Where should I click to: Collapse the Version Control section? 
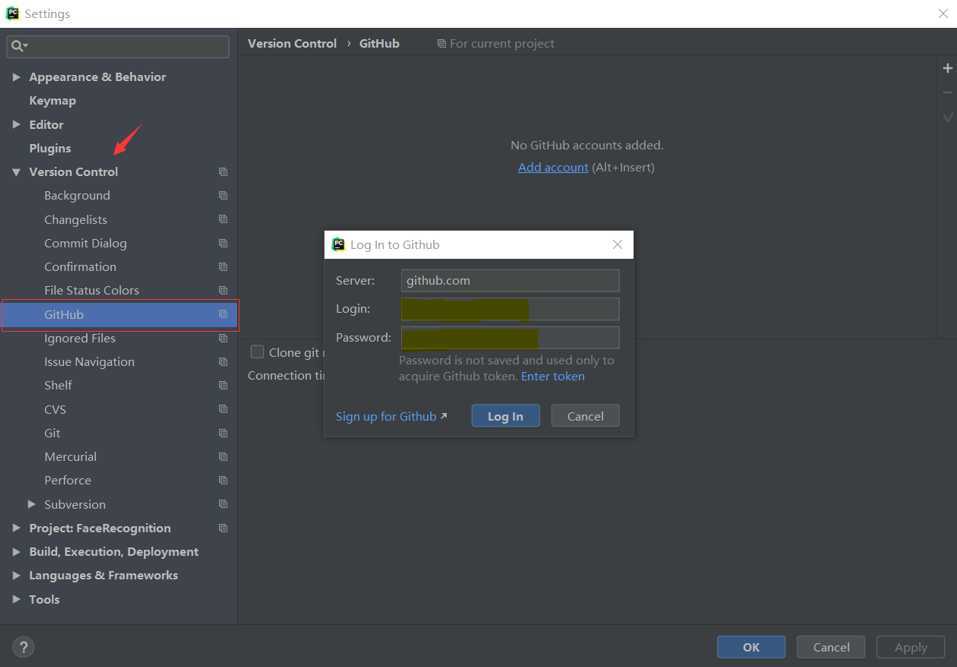[x=16, y=172]
